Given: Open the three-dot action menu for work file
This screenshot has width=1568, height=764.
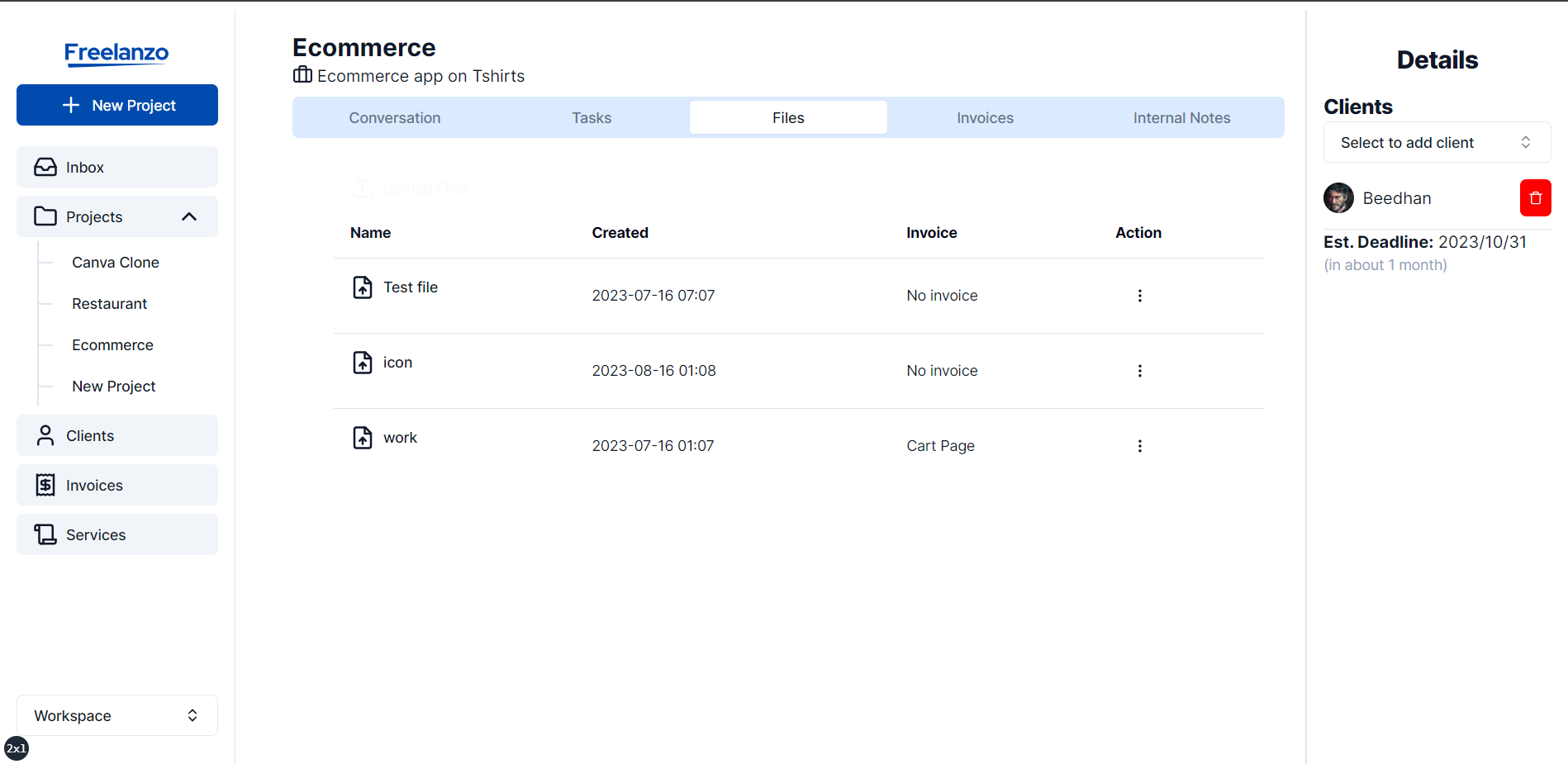Looking at the screenshot, I should (x=1139, y=446).
